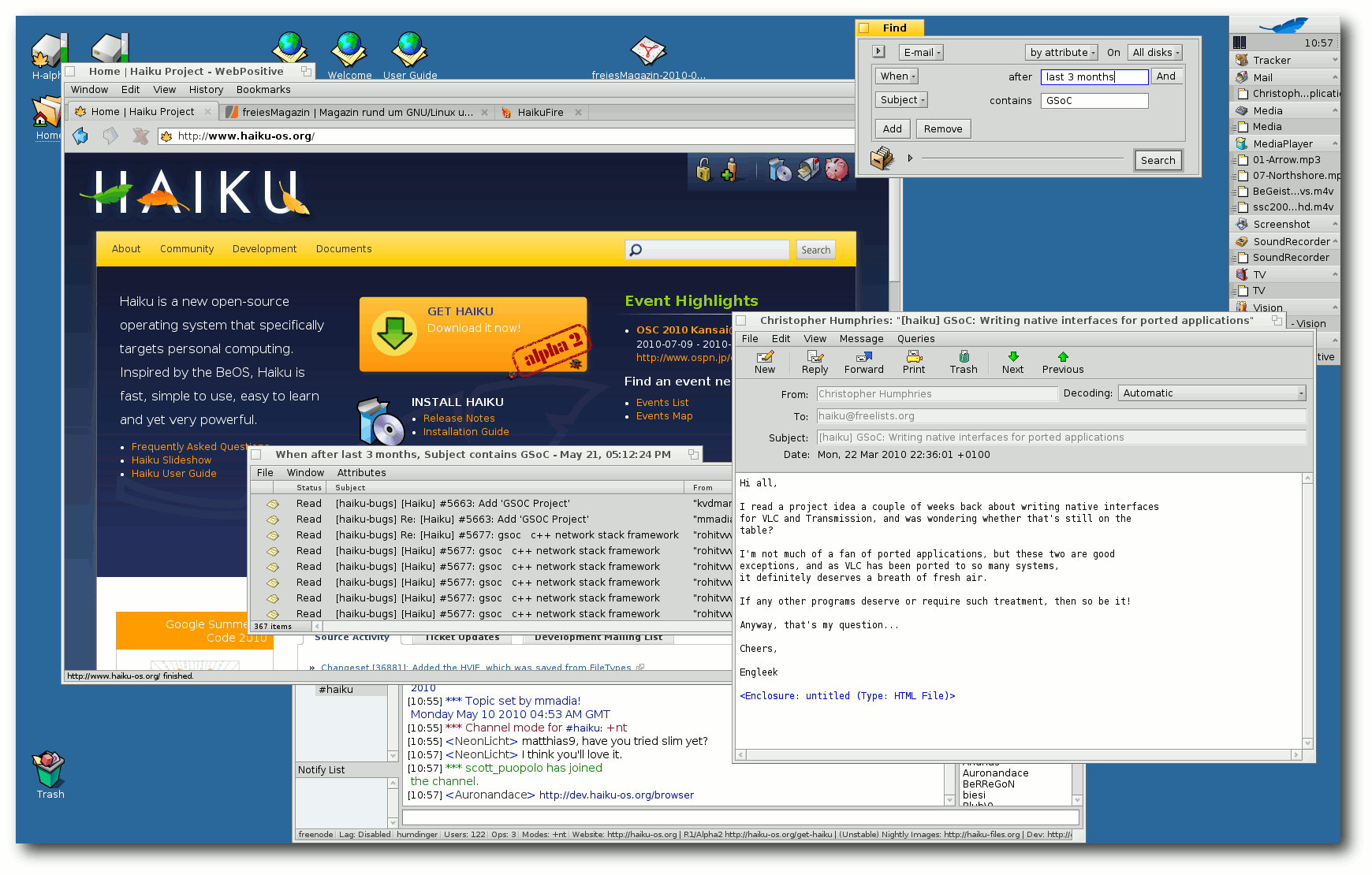Open the E-mail file type dropdown
The width and height of the screenshot is (1372, 875).
pyautogui.click(x=920, y=53)
